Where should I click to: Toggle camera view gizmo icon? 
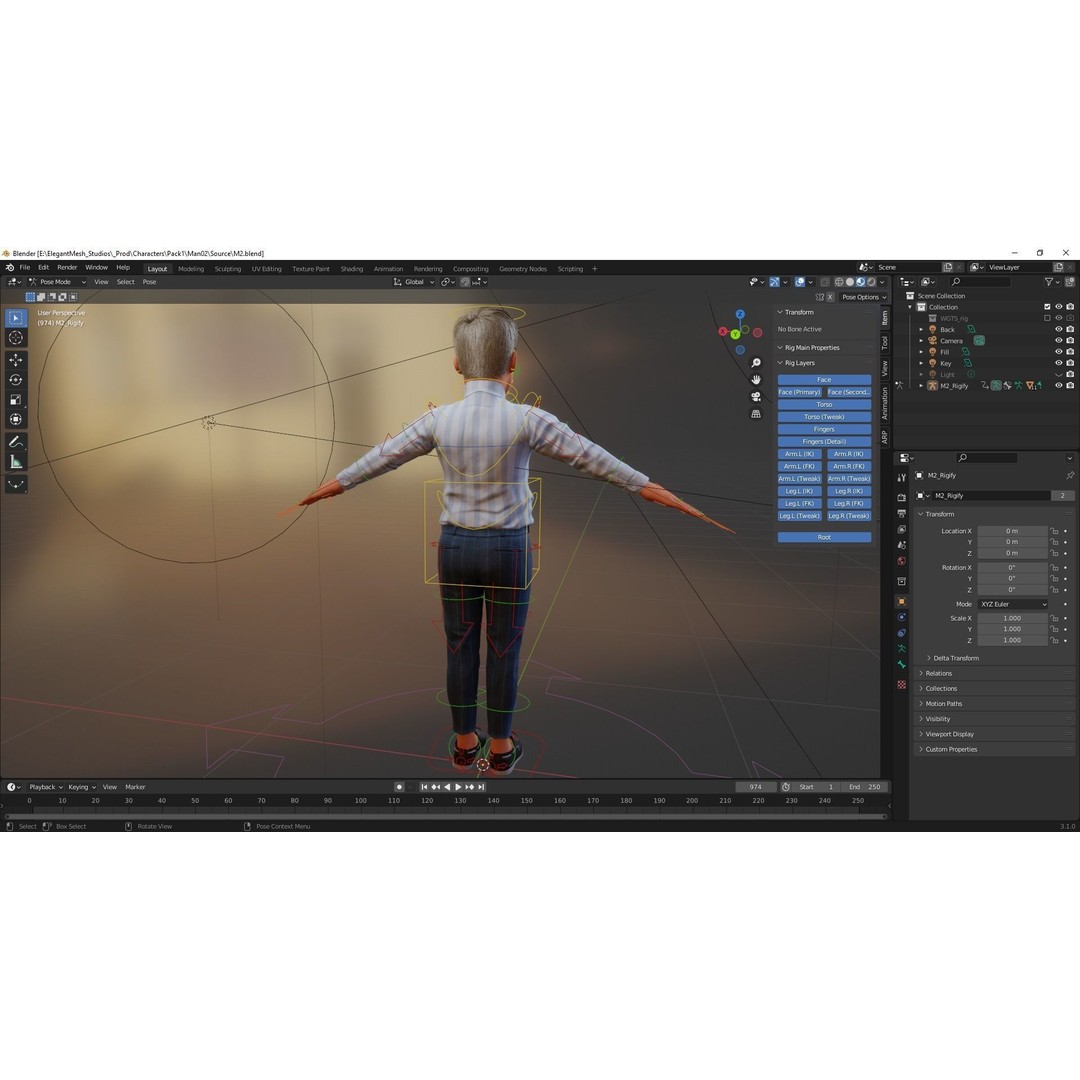point(756,397)
